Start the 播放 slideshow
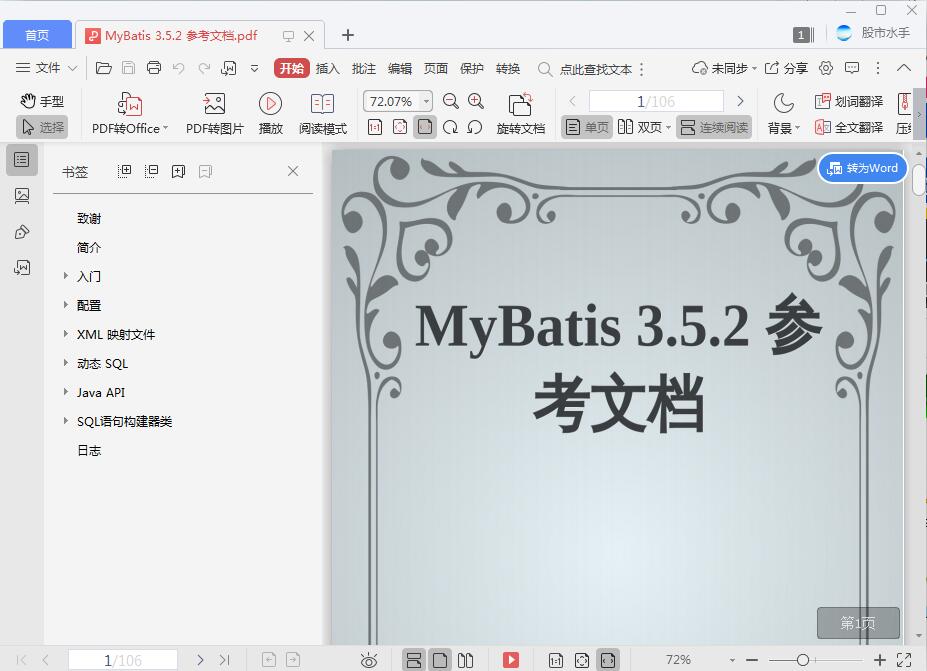 coord(270,114)
